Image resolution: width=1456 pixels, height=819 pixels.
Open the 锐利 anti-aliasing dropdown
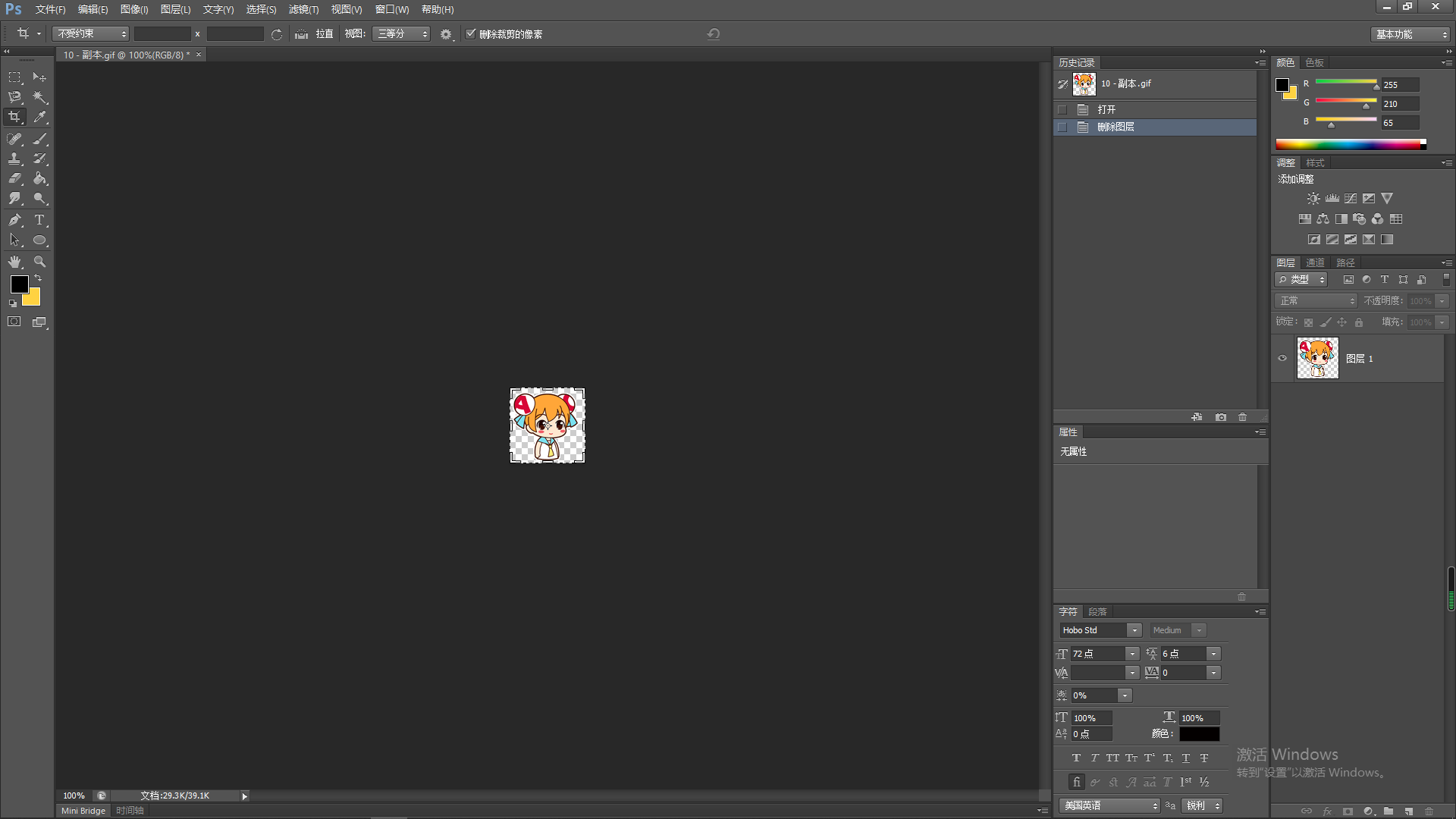[x=1202, y=805]
